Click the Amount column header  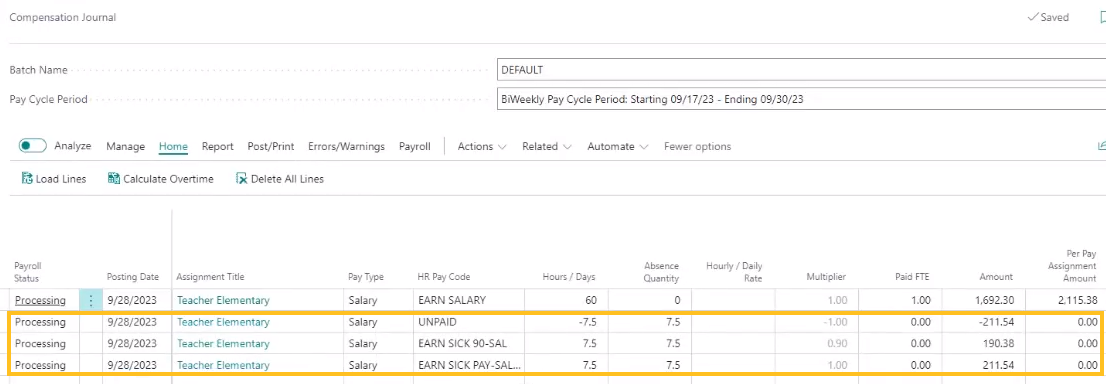[995, 277]
